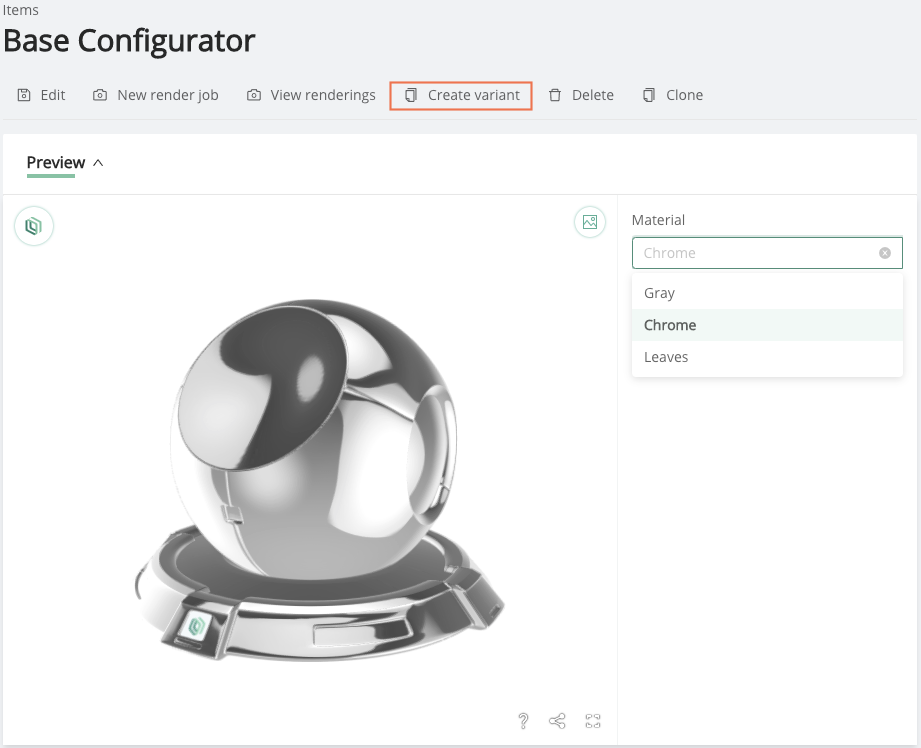Viewport: 921px width, 748px height.
Task: Clear the Material field with the x icon
Action: click(885, 253)
